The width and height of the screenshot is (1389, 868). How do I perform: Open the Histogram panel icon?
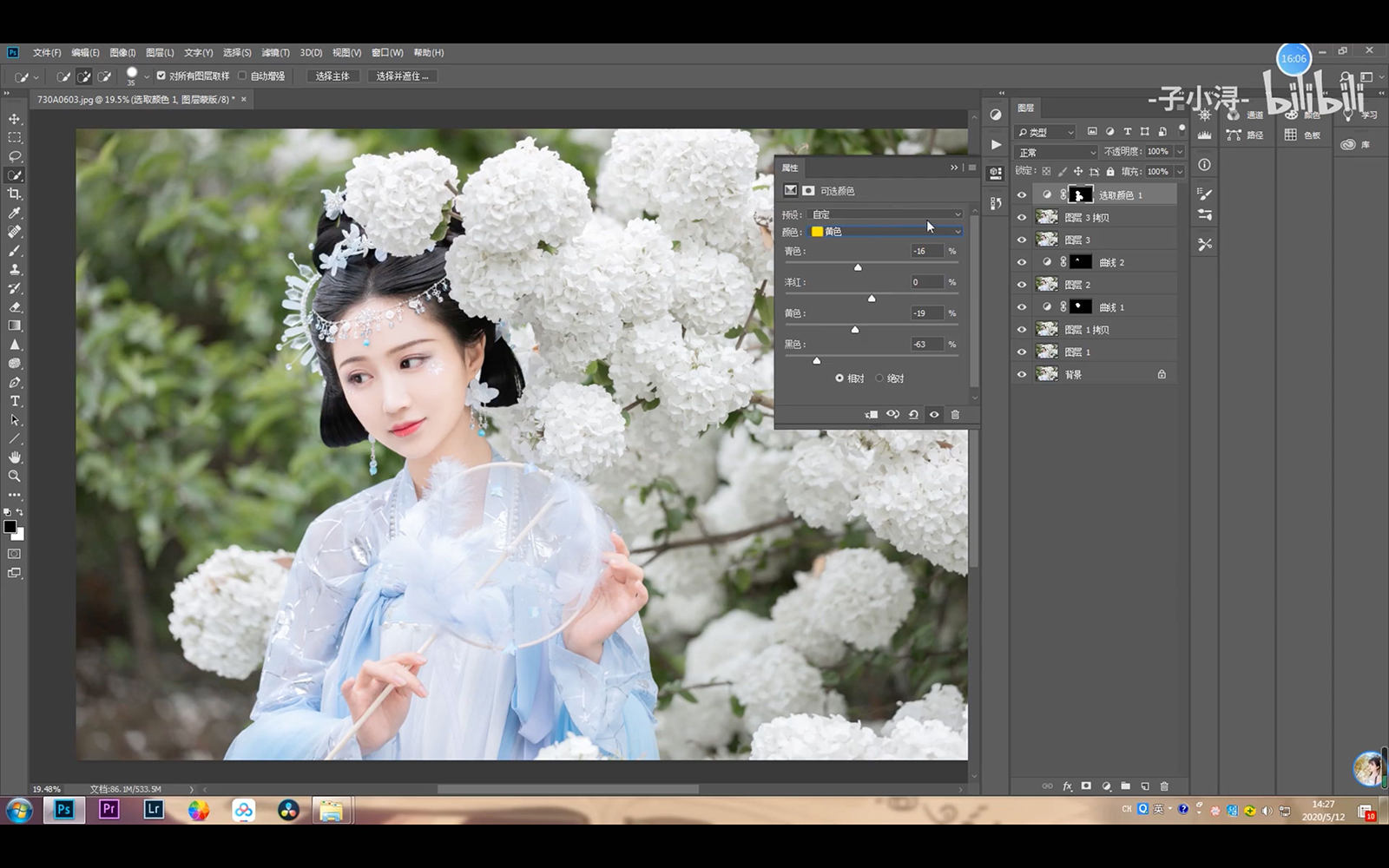(1204, 135)
